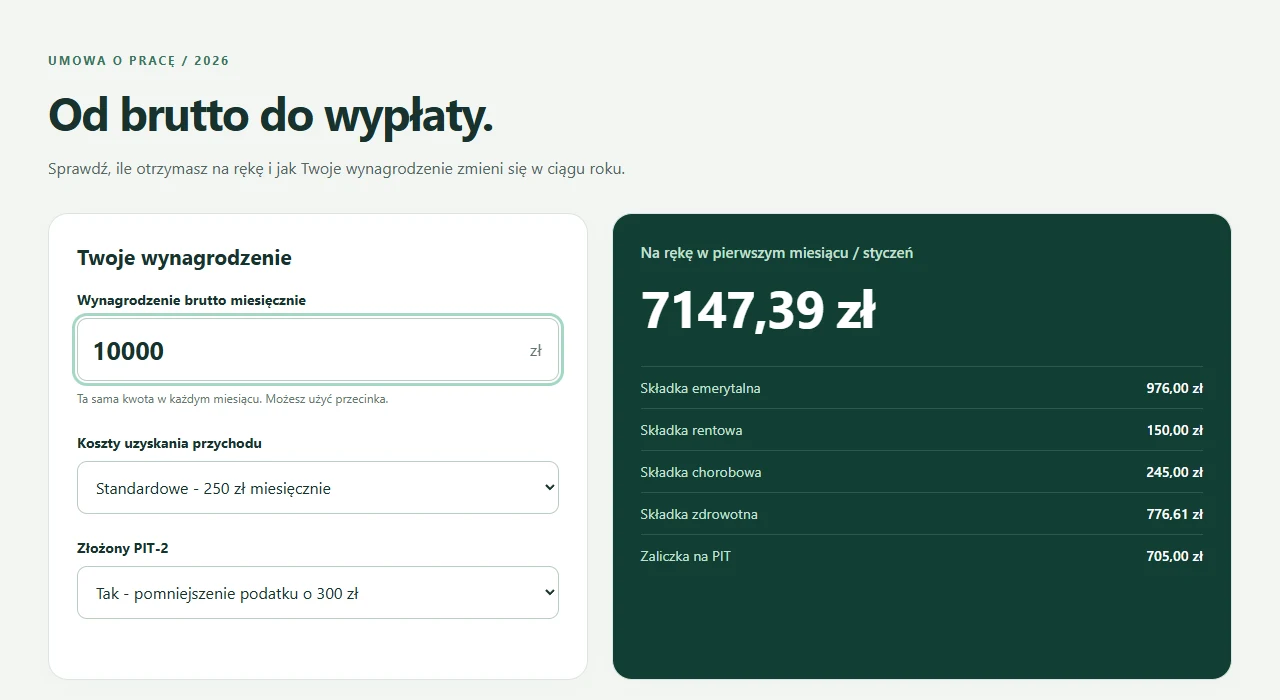Click the 705,00 zł value
Viewport: 1280px width, 700px height.
1174,556
